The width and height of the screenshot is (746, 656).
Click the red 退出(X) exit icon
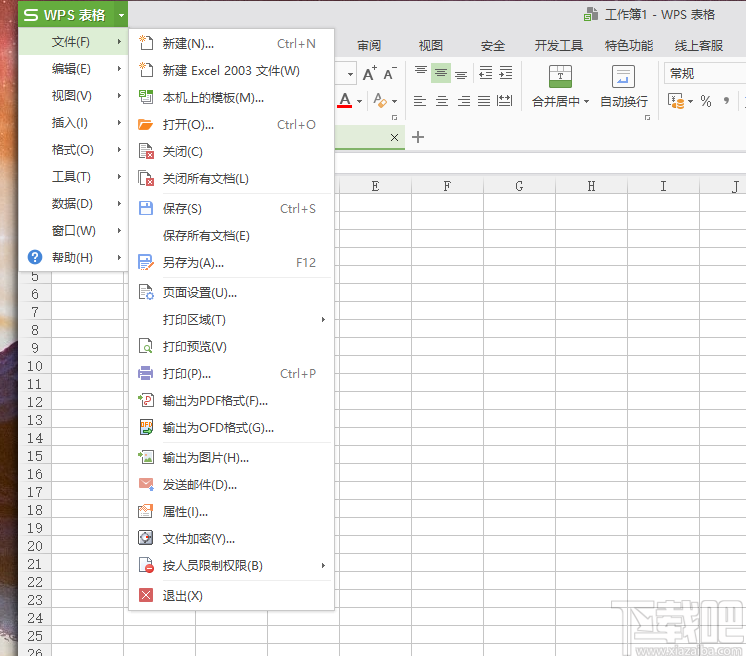click(x=146, y=595)
